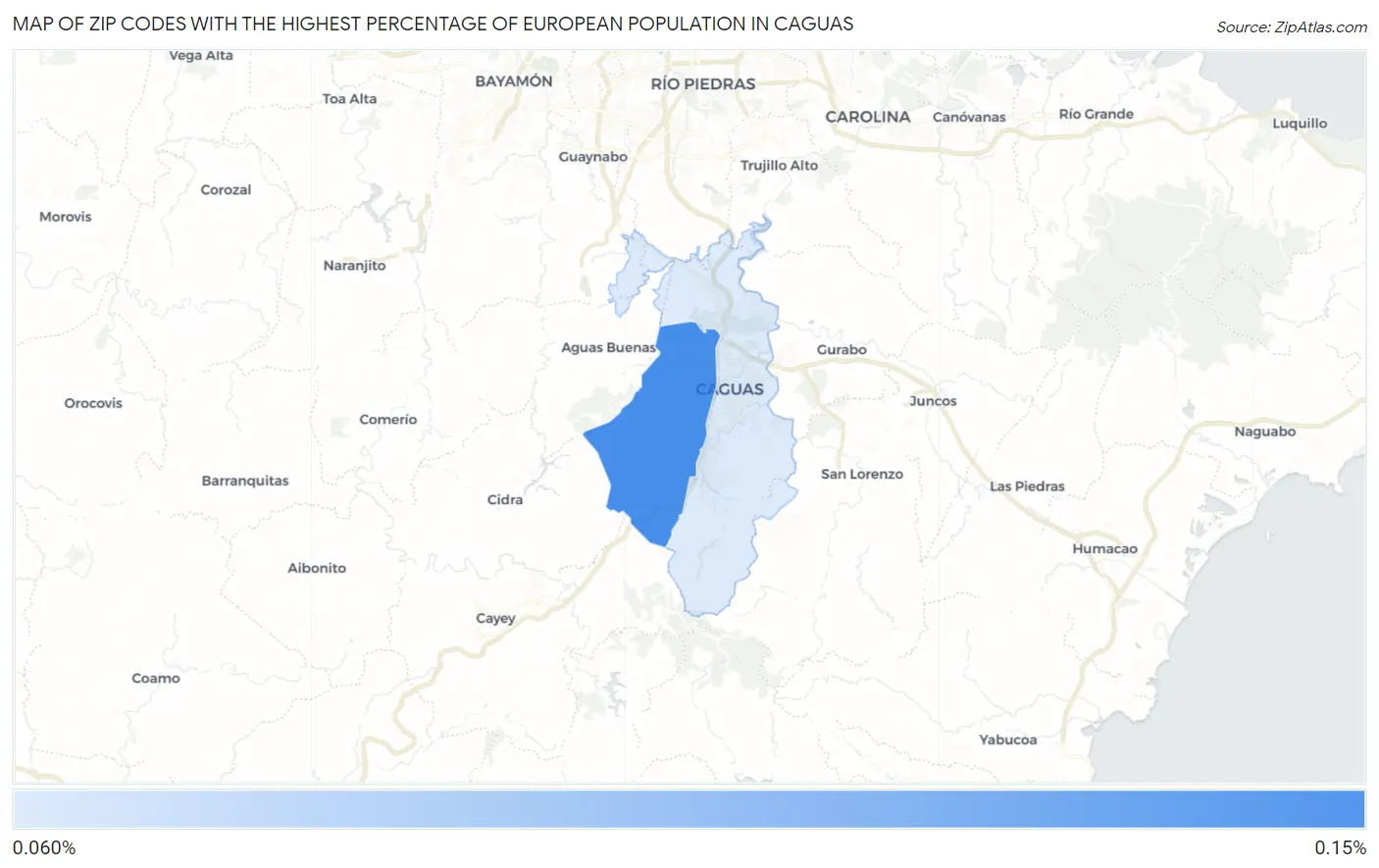The image size is (1379, 868).
Task: Click the CAGUAS map label
Action: (x=730, y=389)
